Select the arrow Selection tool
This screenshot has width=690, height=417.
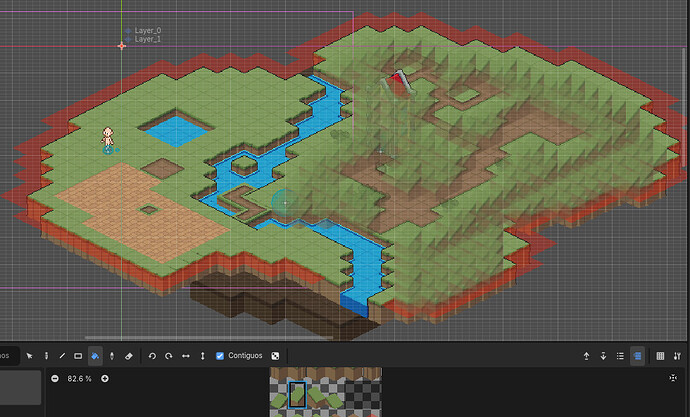[29, 356]
